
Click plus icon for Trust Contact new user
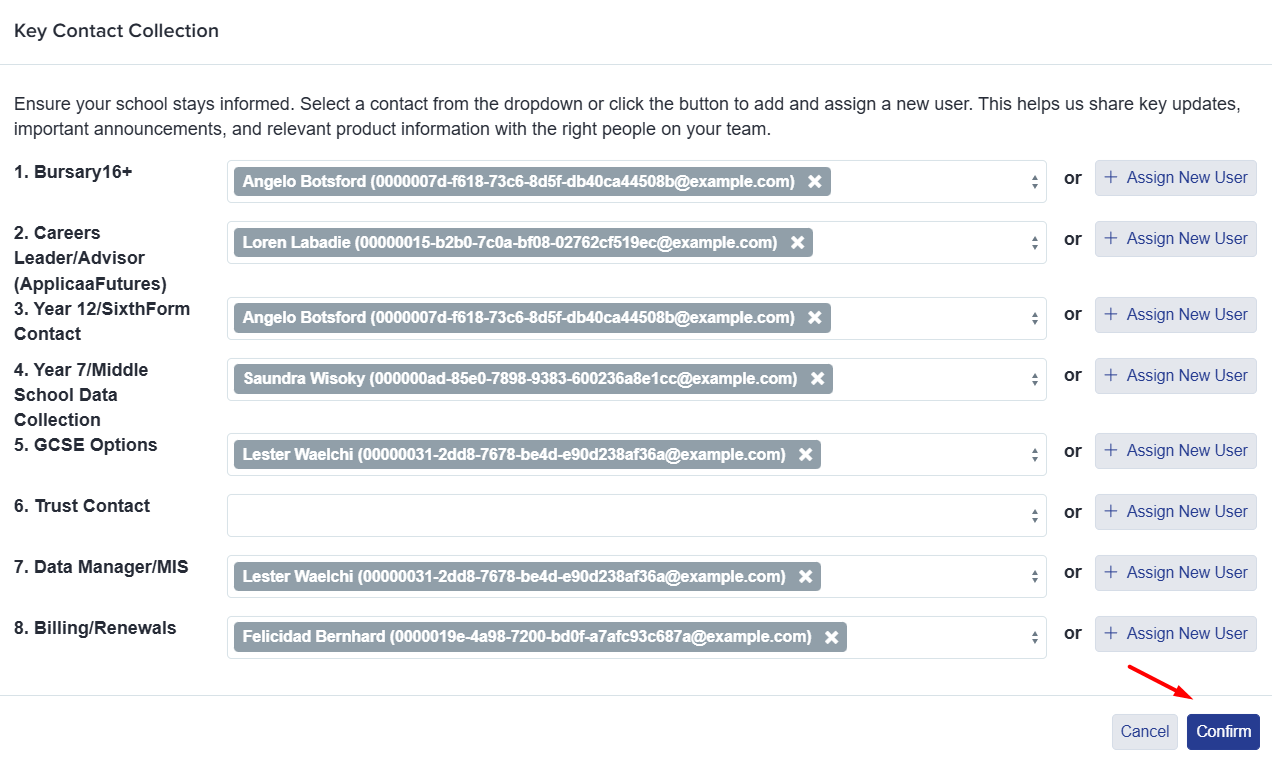pos(1110,512)
